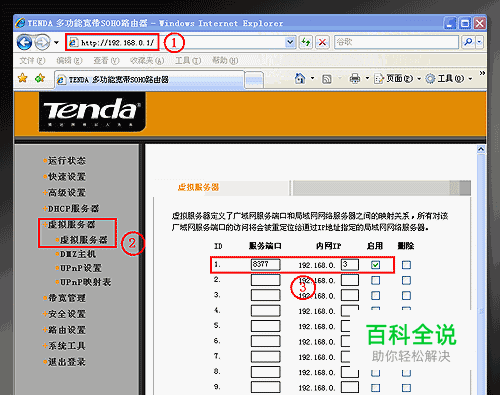Collapse the 虚拟服务器 parent menu item
Viewport: 500px width, 395px height.
pyautogui.click(x=71, y=225)
